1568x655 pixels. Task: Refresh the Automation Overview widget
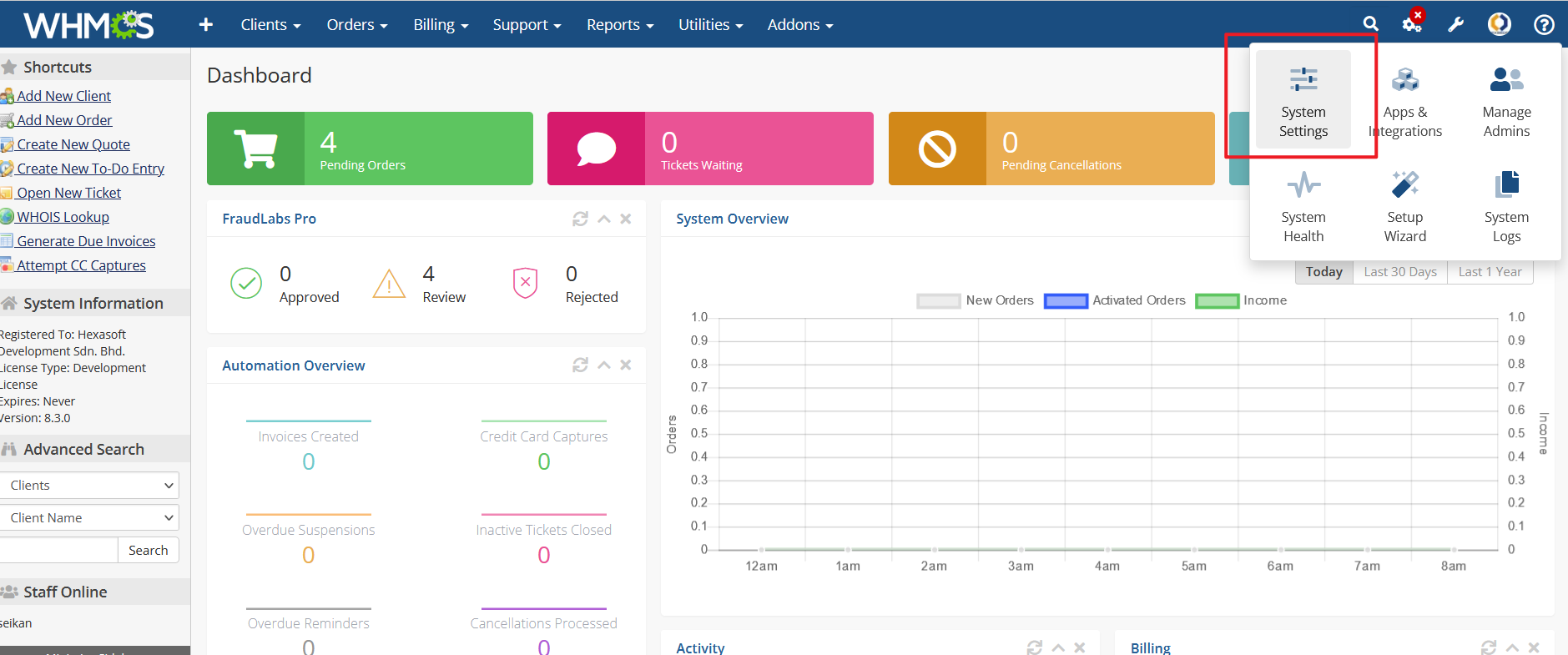pos(581,365)
